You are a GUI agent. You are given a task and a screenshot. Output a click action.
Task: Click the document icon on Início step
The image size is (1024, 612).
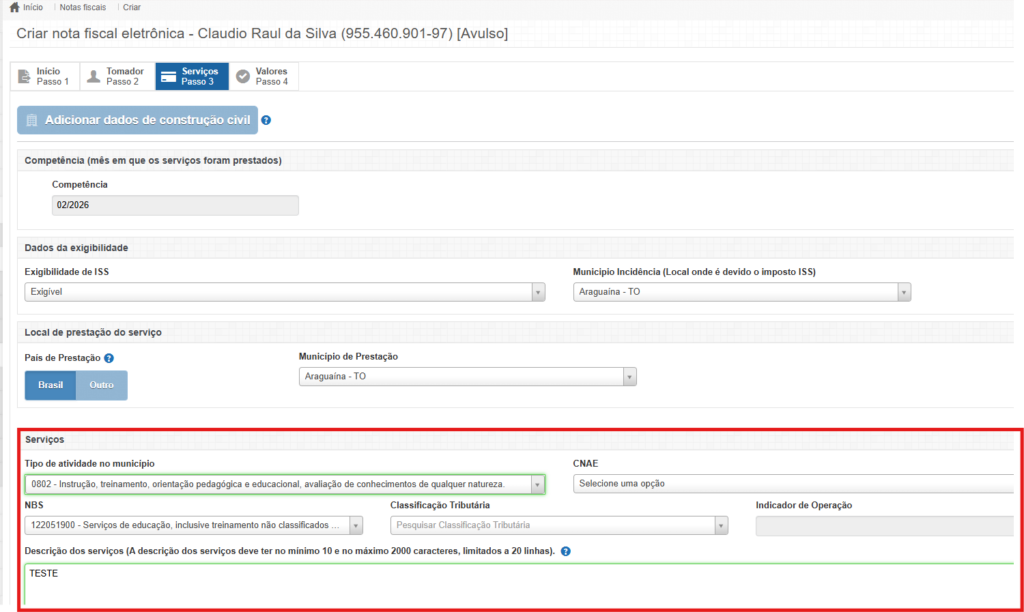[x=24, y=77]
